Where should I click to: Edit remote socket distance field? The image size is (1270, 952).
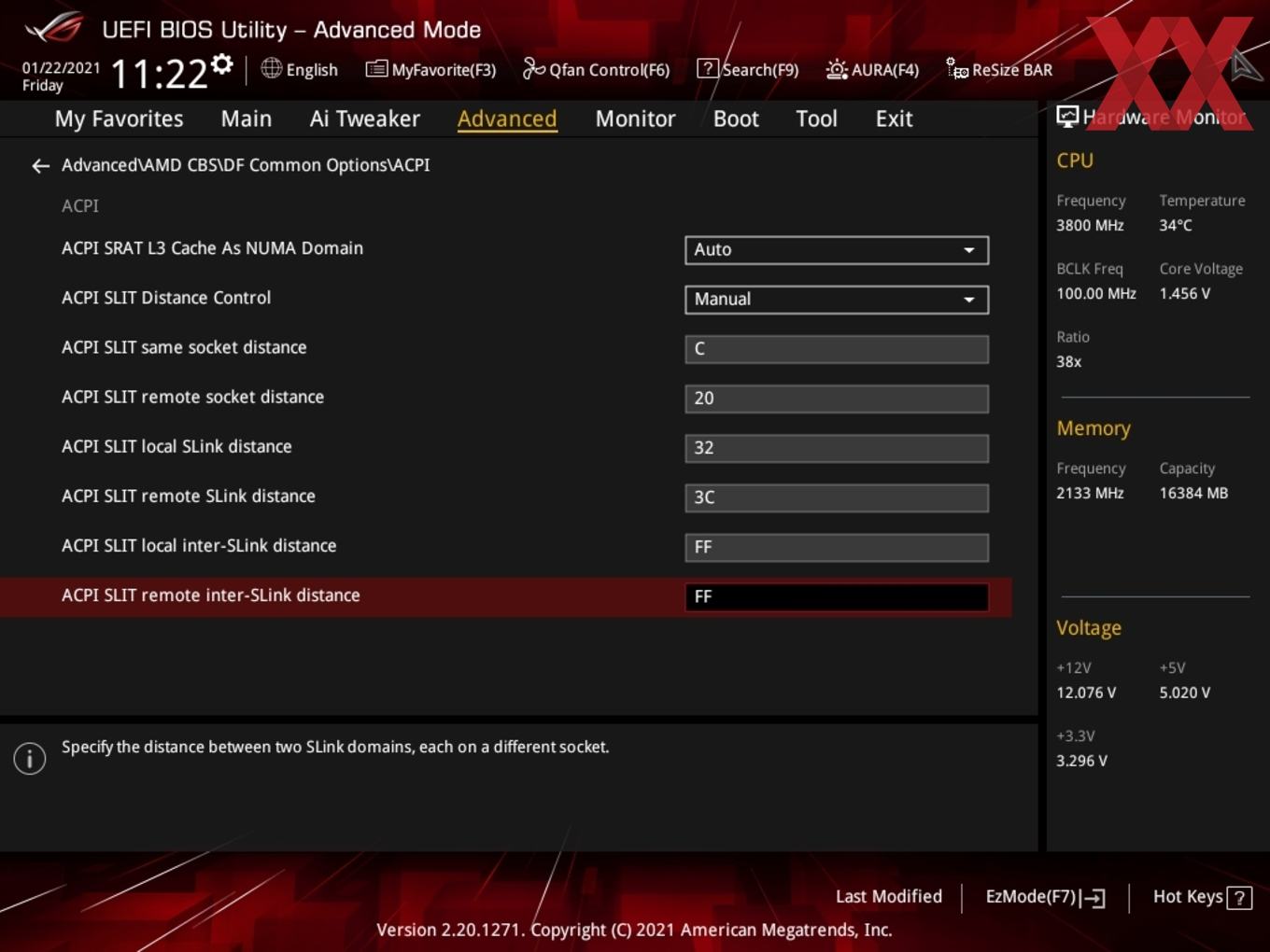pyautogui.click(x=837, y=399)
